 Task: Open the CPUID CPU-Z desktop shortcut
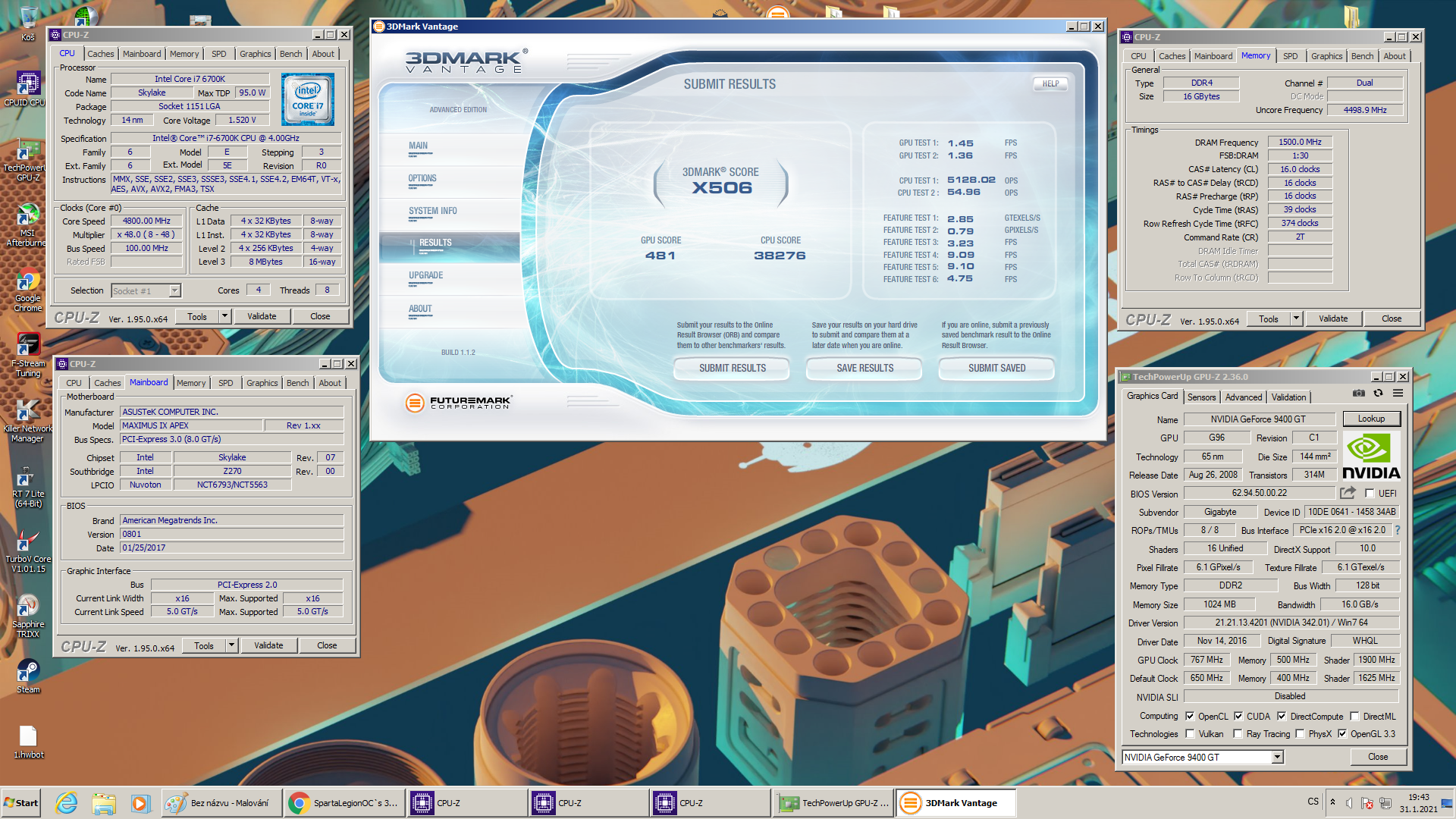[27, 89]
